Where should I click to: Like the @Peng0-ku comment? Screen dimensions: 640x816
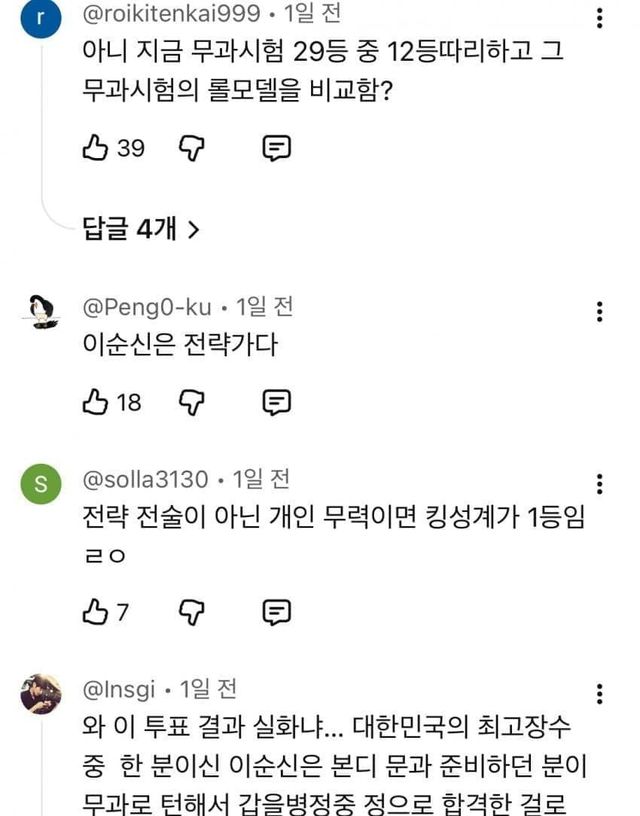pos(95,403)
